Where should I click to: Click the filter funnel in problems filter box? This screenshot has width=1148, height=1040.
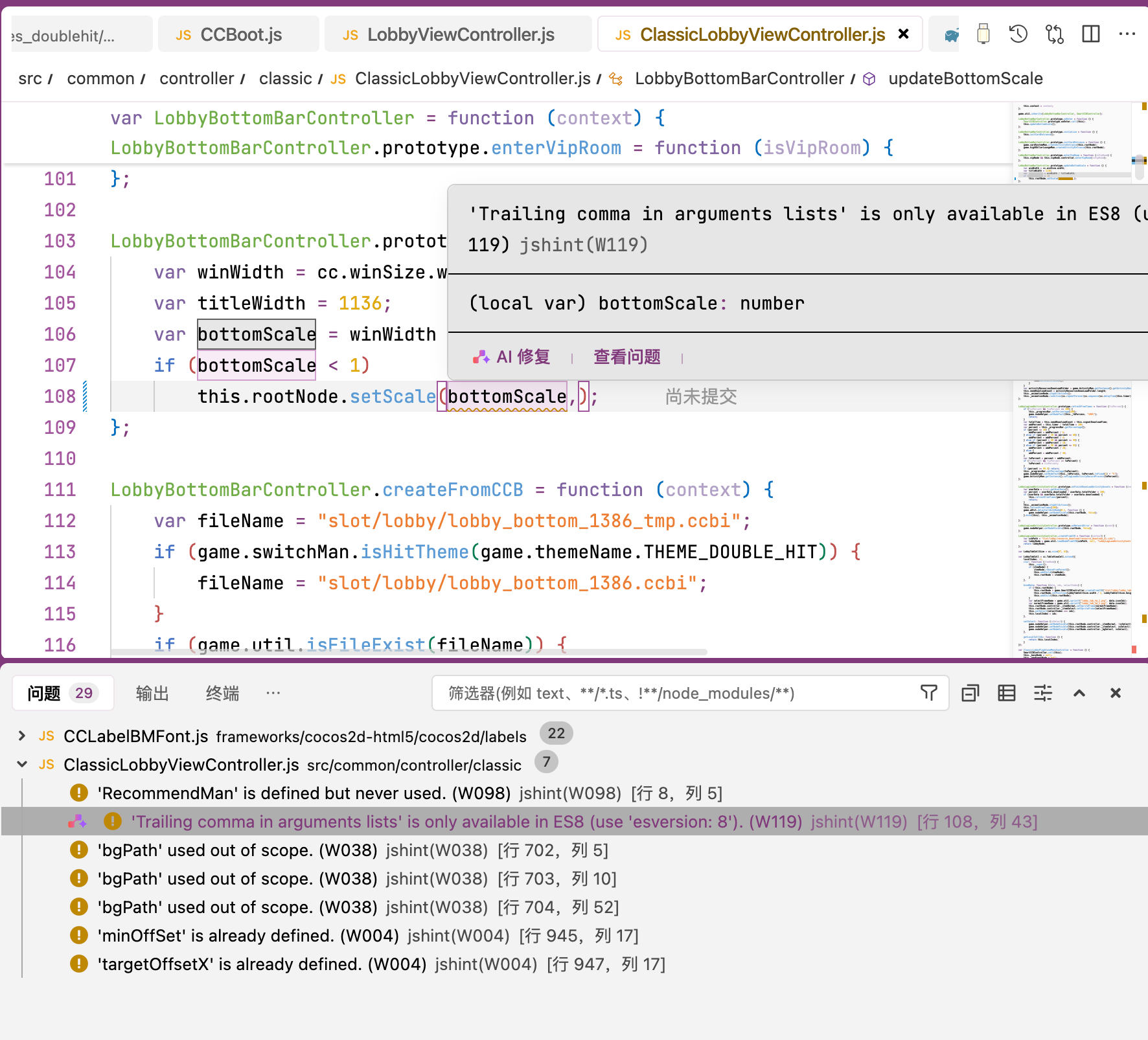coord(928,693)
